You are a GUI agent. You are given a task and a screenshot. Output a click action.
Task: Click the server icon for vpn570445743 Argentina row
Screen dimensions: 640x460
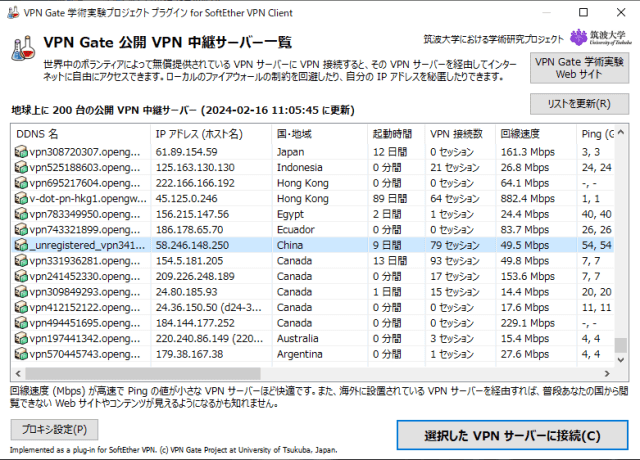(x=21, y=353)
